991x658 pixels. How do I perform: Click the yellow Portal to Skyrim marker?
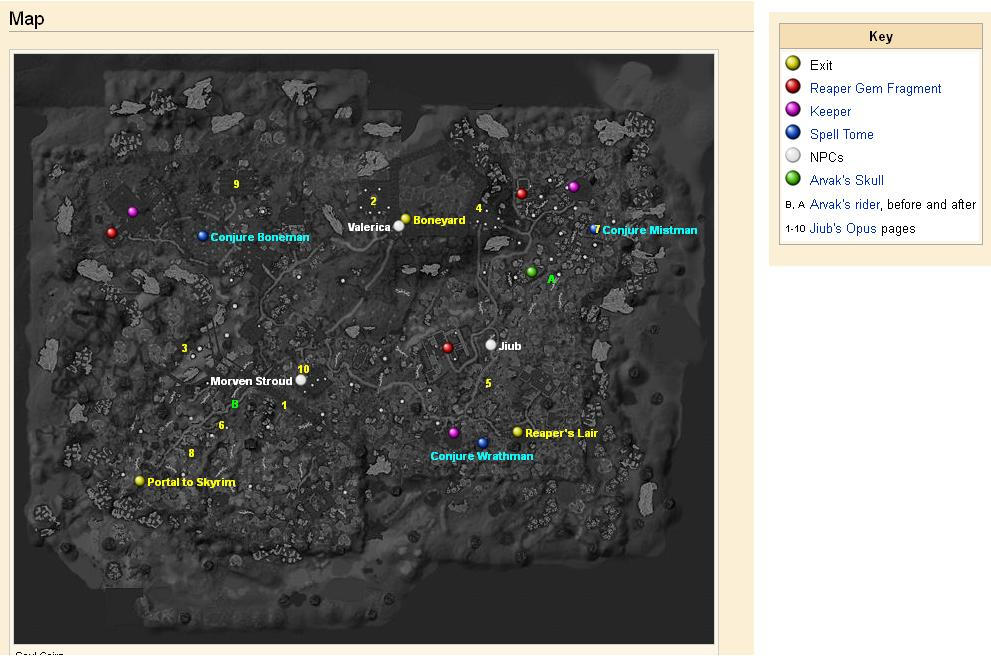click(139, 481)
